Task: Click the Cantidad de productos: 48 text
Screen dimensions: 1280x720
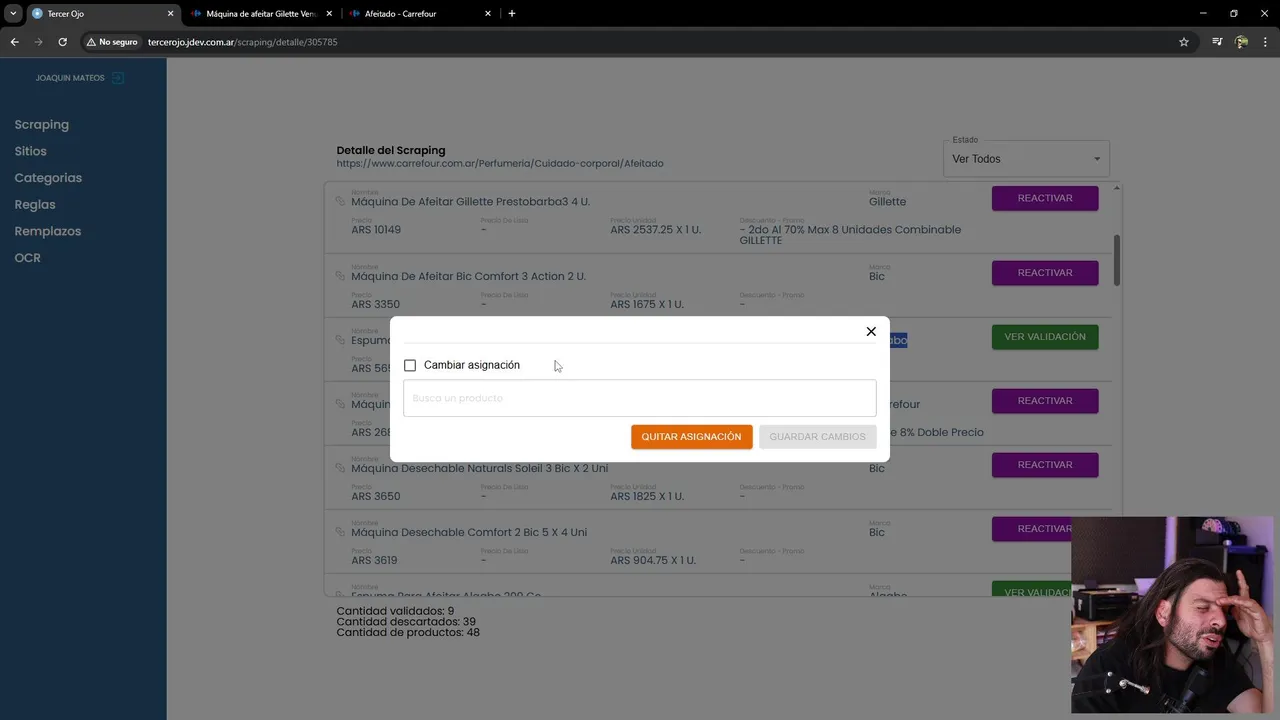Action: tap(408, 633)
